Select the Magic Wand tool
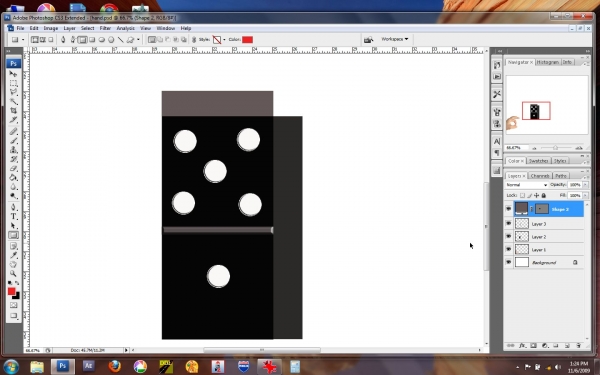 coord(13,101)
